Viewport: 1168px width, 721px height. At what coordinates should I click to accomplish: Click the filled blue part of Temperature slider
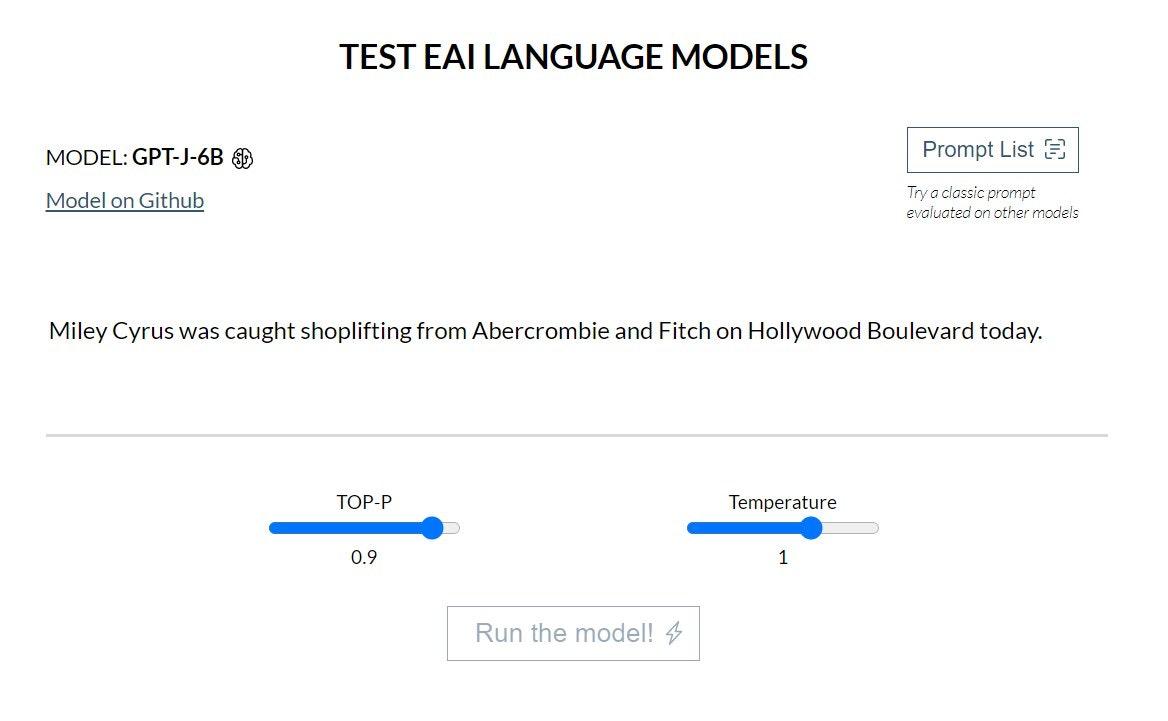pyautogui.click(x=745, y=528)
